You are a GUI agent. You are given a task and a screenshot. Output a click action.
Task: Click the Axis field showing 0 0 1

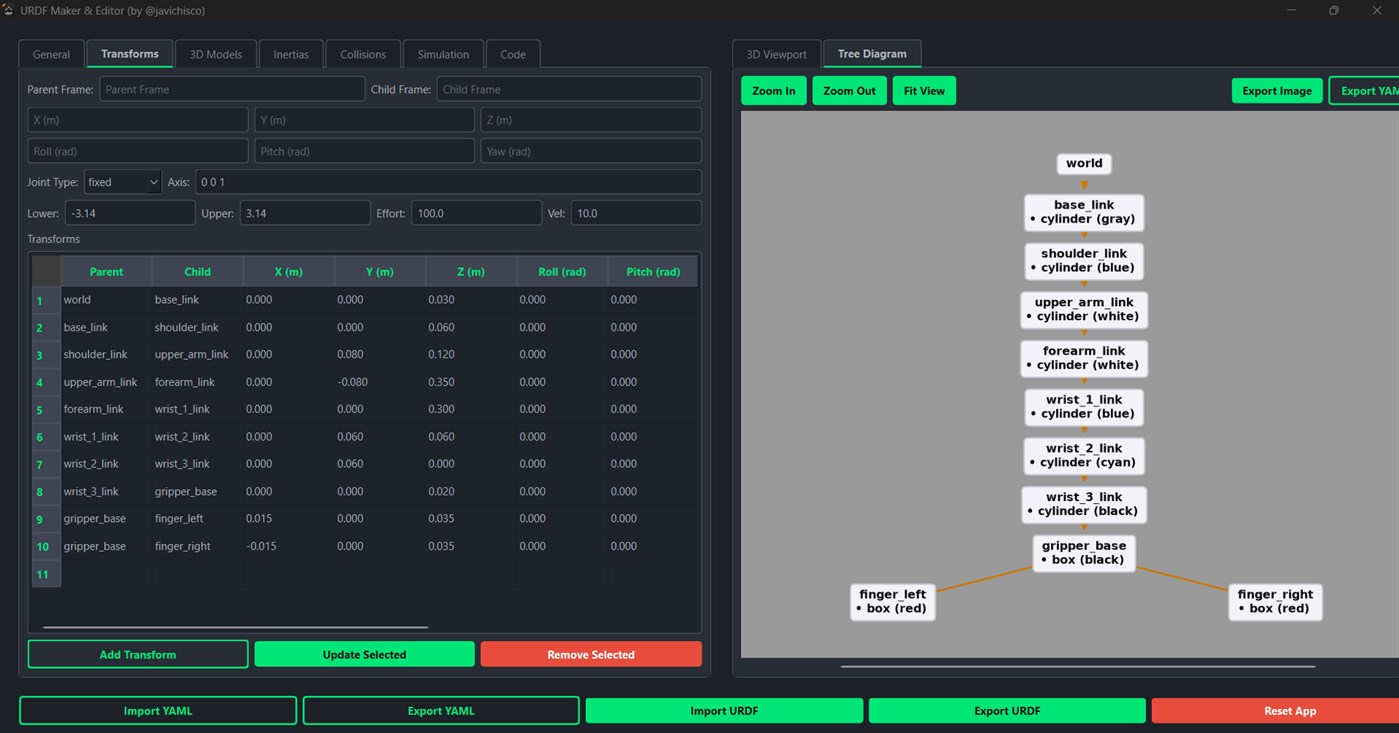pyautogui.click(x=448, y=182)
